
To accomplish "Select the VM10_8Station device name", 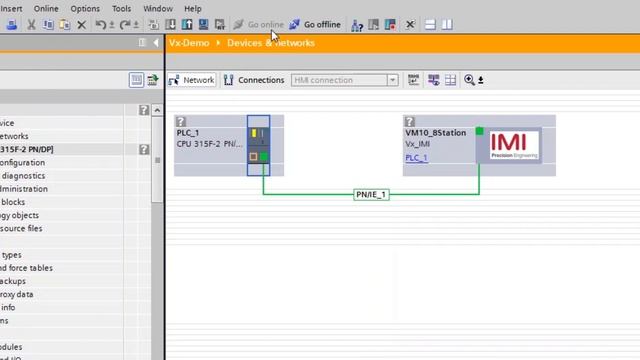I will click(436, 133).
